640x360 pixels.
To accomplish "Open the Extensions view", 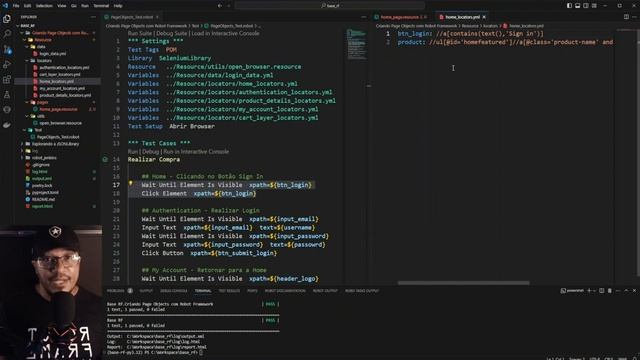I will coord(7,80).
